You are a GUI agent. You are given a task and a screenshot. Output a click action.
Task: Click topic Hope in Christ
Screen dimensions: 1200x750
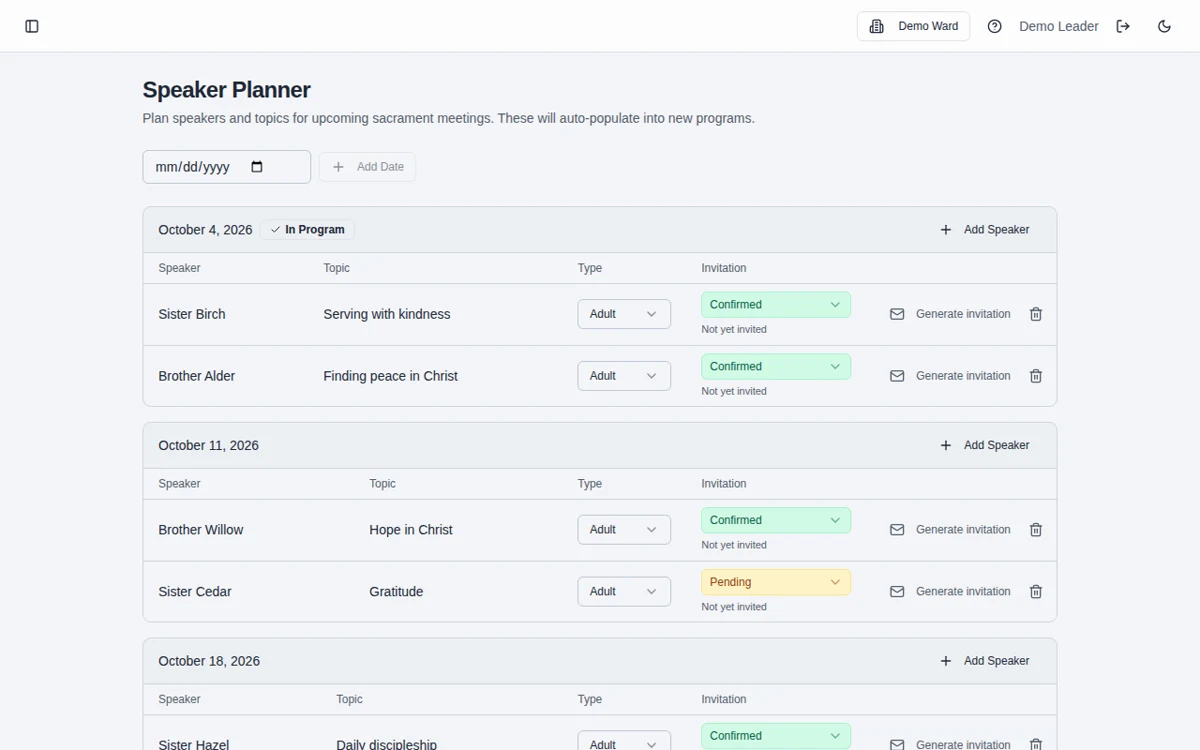point(411,530)
